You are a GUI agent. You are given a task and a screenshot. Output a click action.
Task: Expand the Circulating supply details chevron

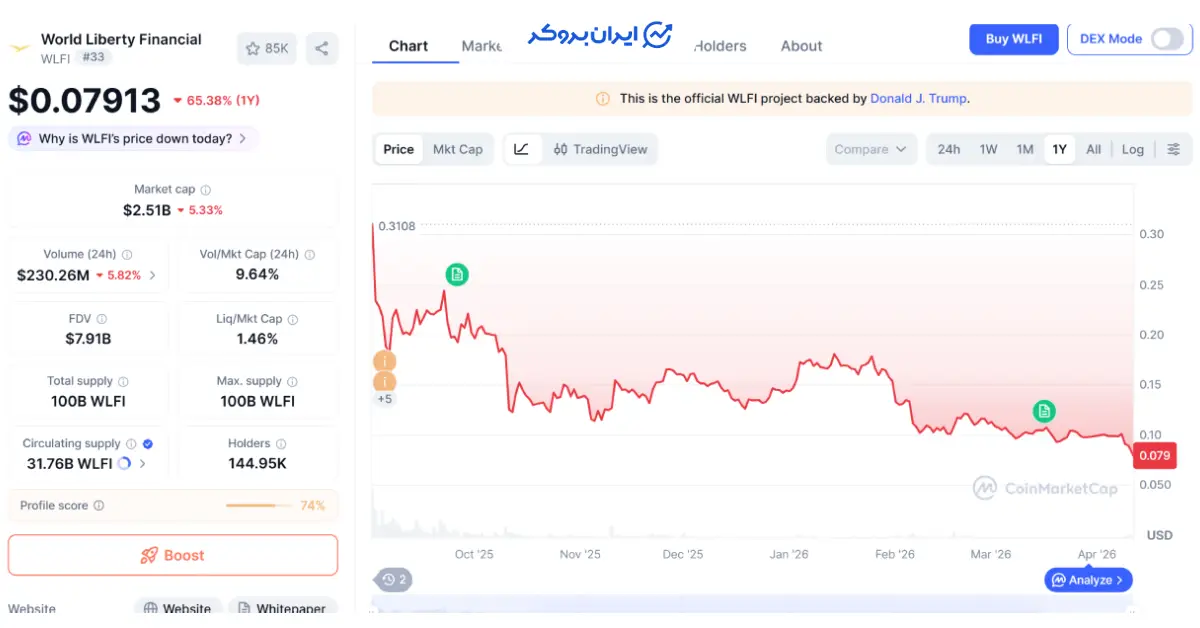pos(143,464)
